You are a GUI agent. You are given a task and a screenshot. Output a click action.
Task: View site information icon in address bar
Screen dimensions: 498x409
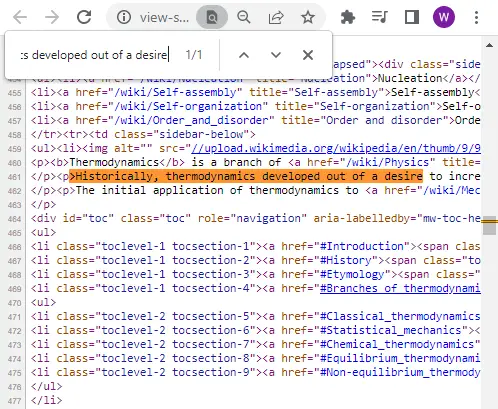(x=124, y=17)
